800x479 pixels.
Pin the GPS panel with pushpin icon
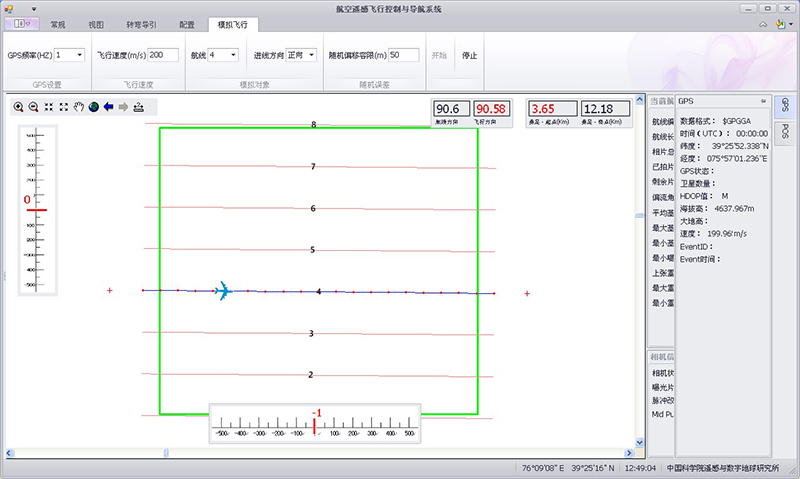pyautogui.click(x=764, y=102)
